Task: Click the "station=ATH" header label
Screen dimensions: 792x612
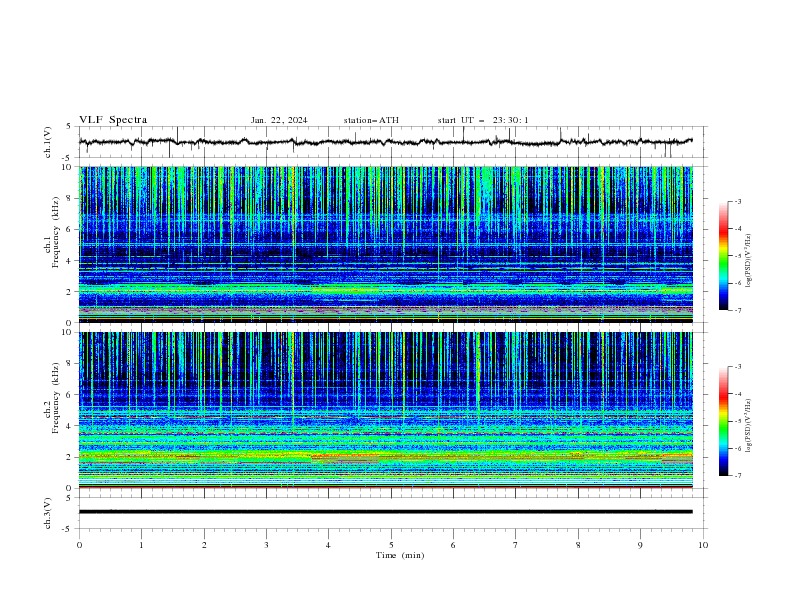Action: (x=371, y=120)
